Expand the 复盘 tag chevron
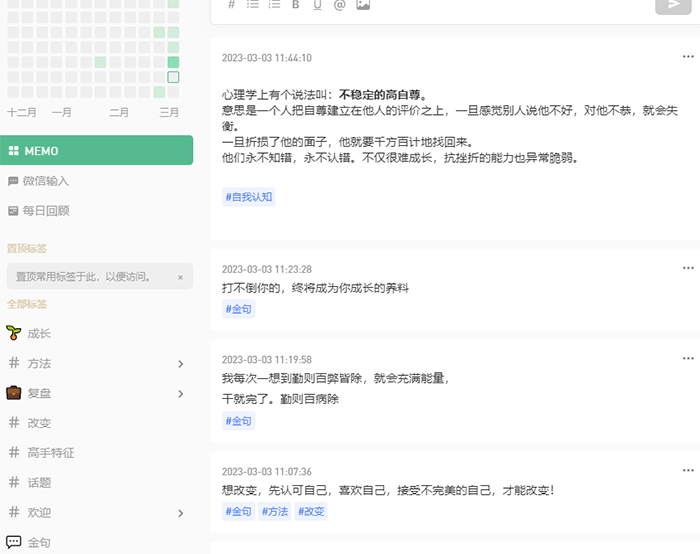 click(x=181, y=394)
